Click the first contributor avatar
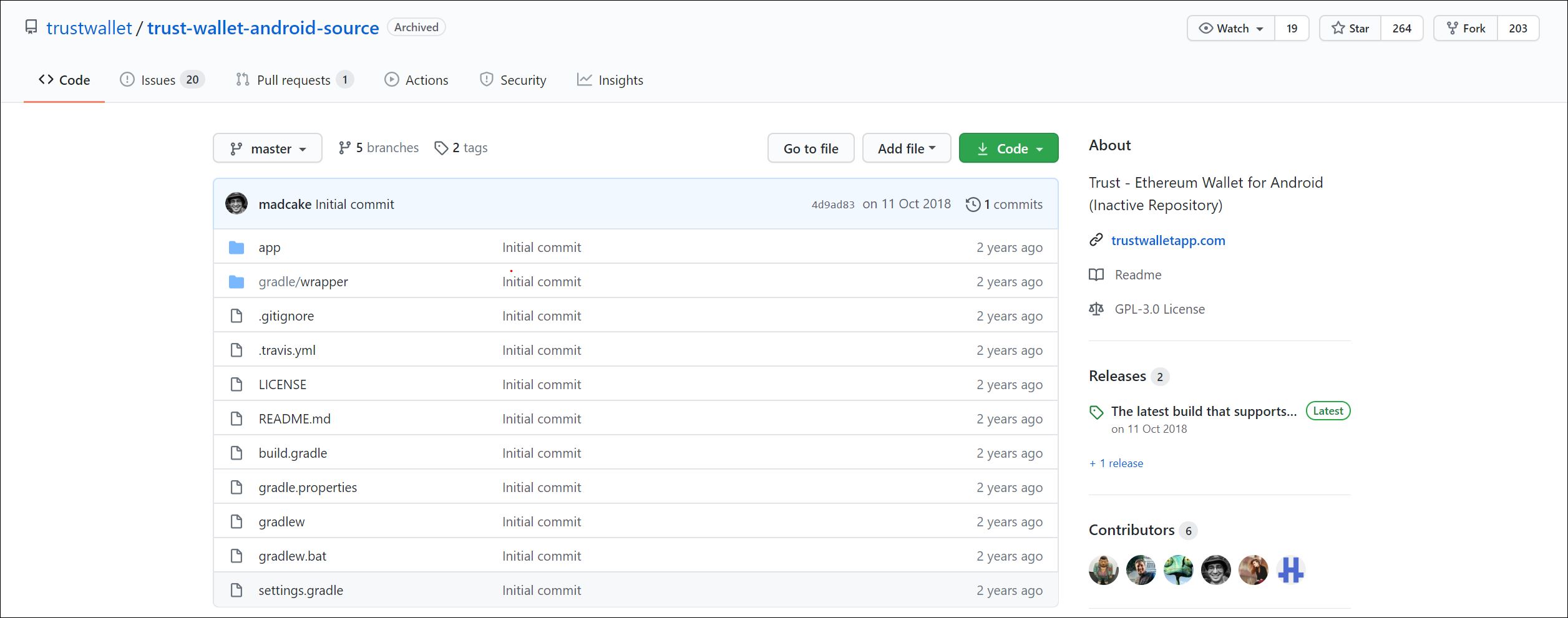The width and height of the screenshot is (1568, 618). 1104,570
